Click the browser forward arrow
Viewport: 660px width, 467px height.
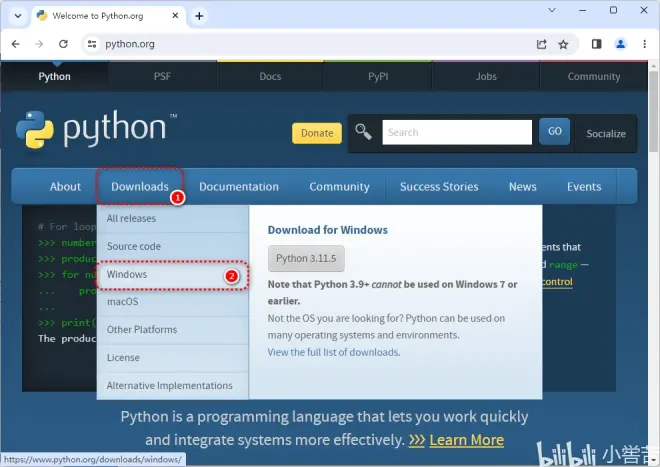(x=39, y=44)
